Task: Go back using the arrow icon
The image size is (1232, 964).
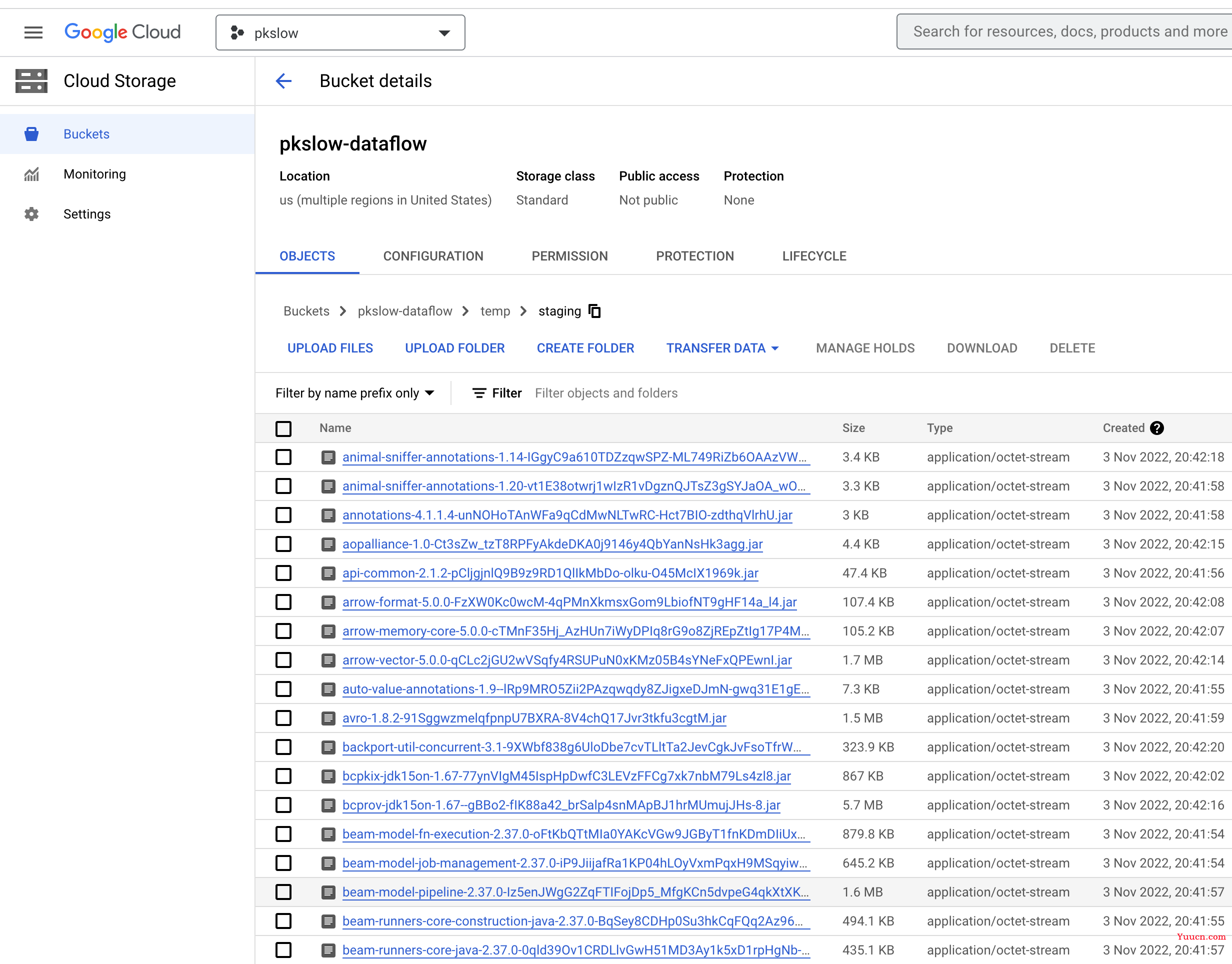Action: click(x=283, y=80)
